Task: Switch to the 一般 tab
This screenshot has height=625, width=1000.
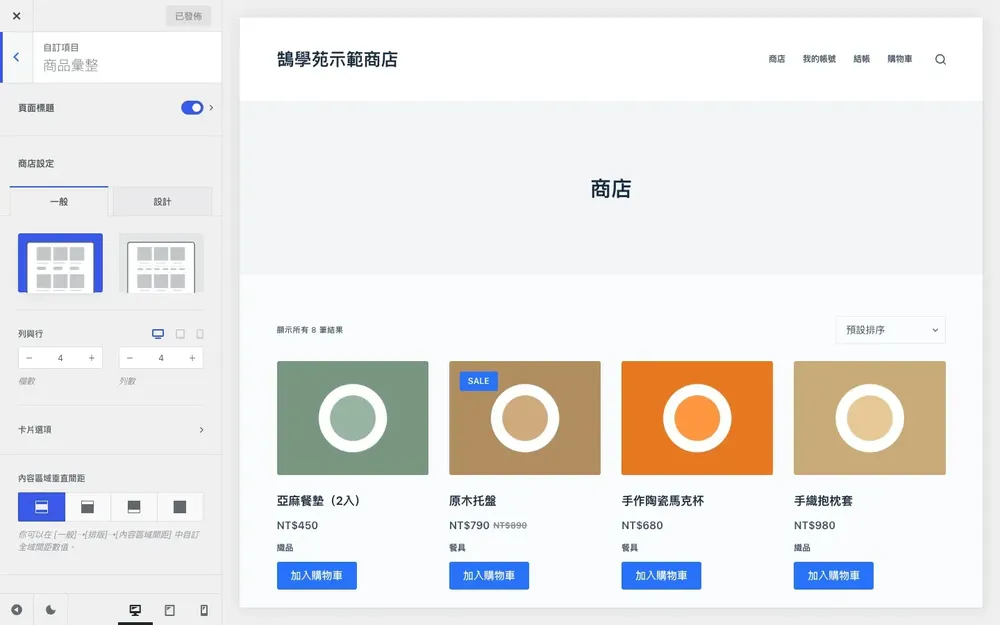Action: click(x=59, y=202)
